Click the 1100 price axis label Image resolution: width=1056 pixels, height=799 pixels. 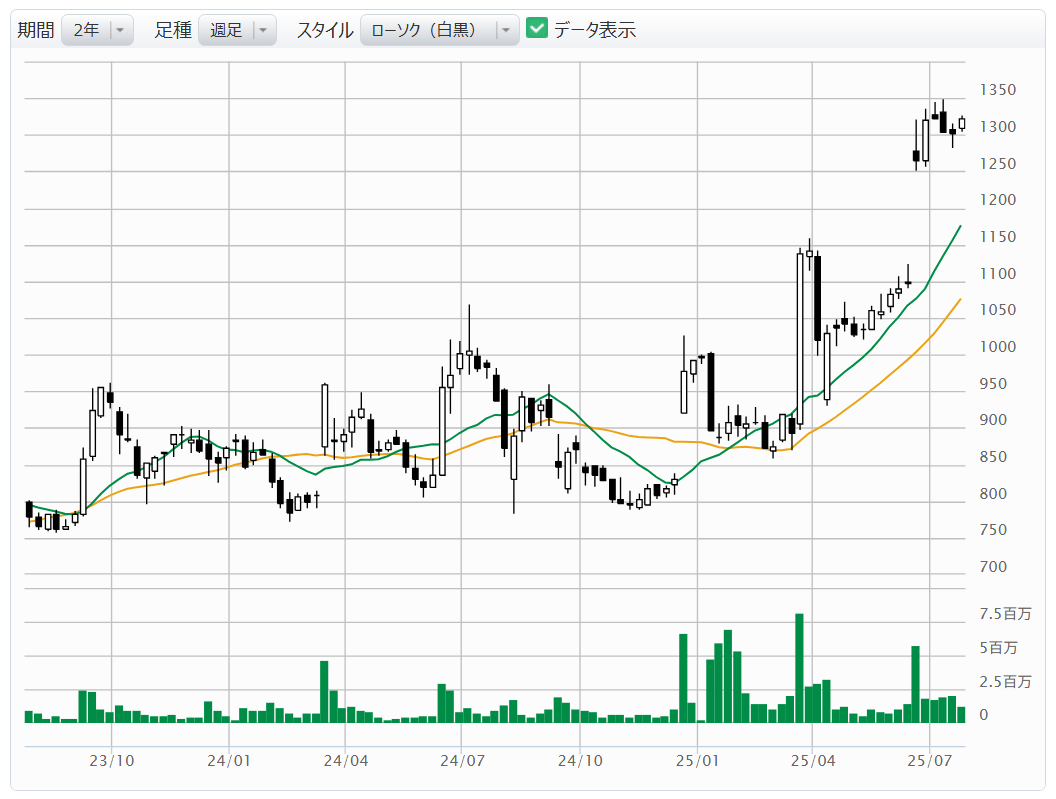[x=997, y=274]
